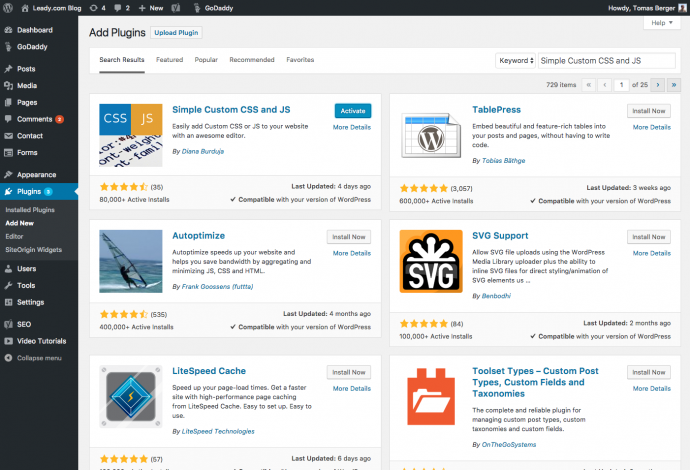The height and width of the screenshot is (470, 690).
Task: Go to Appearance in sidebar
Action: point(36,174)
